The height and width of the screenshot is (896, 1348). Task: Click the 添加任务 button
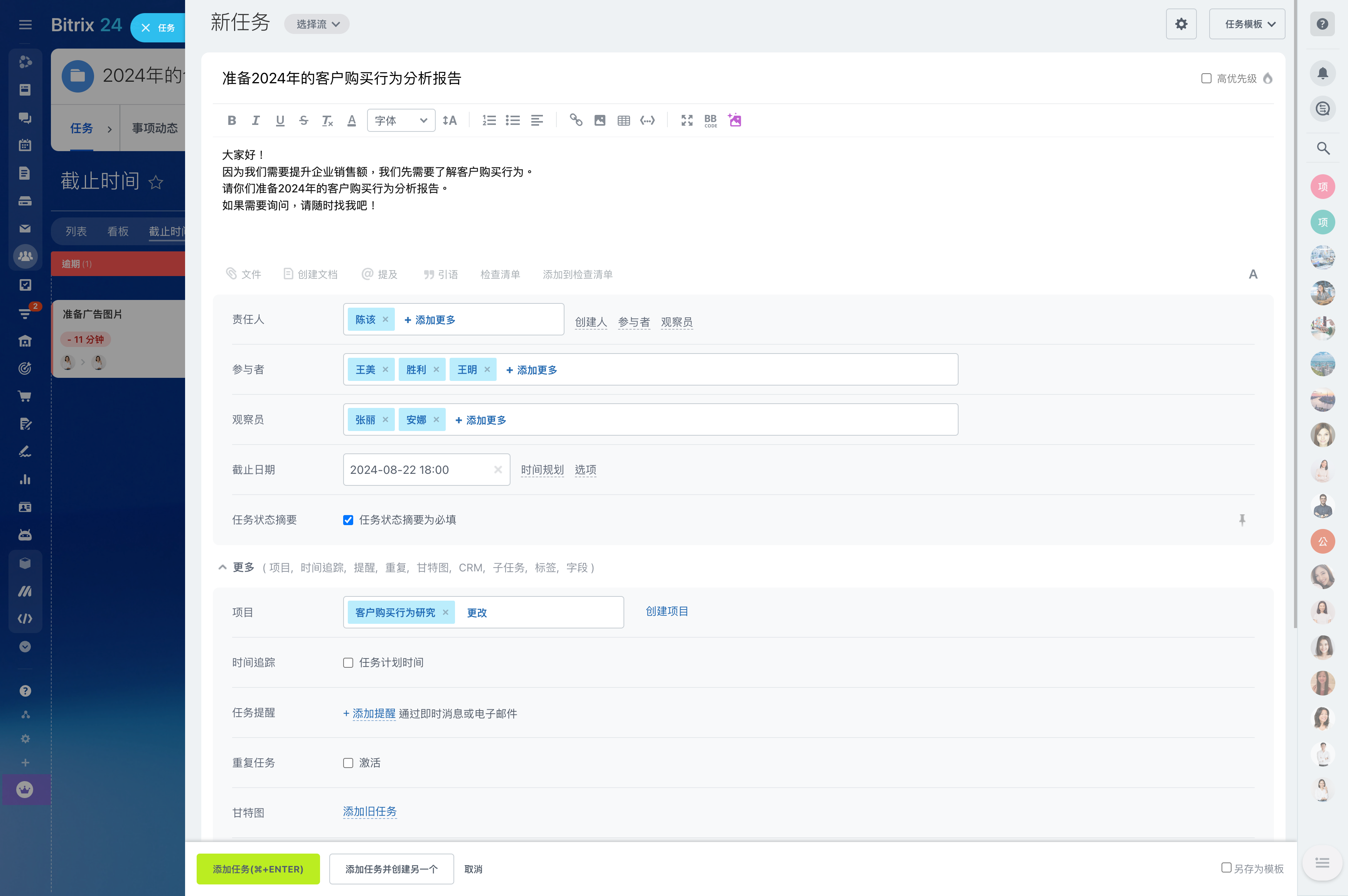(x=258, y=869)
